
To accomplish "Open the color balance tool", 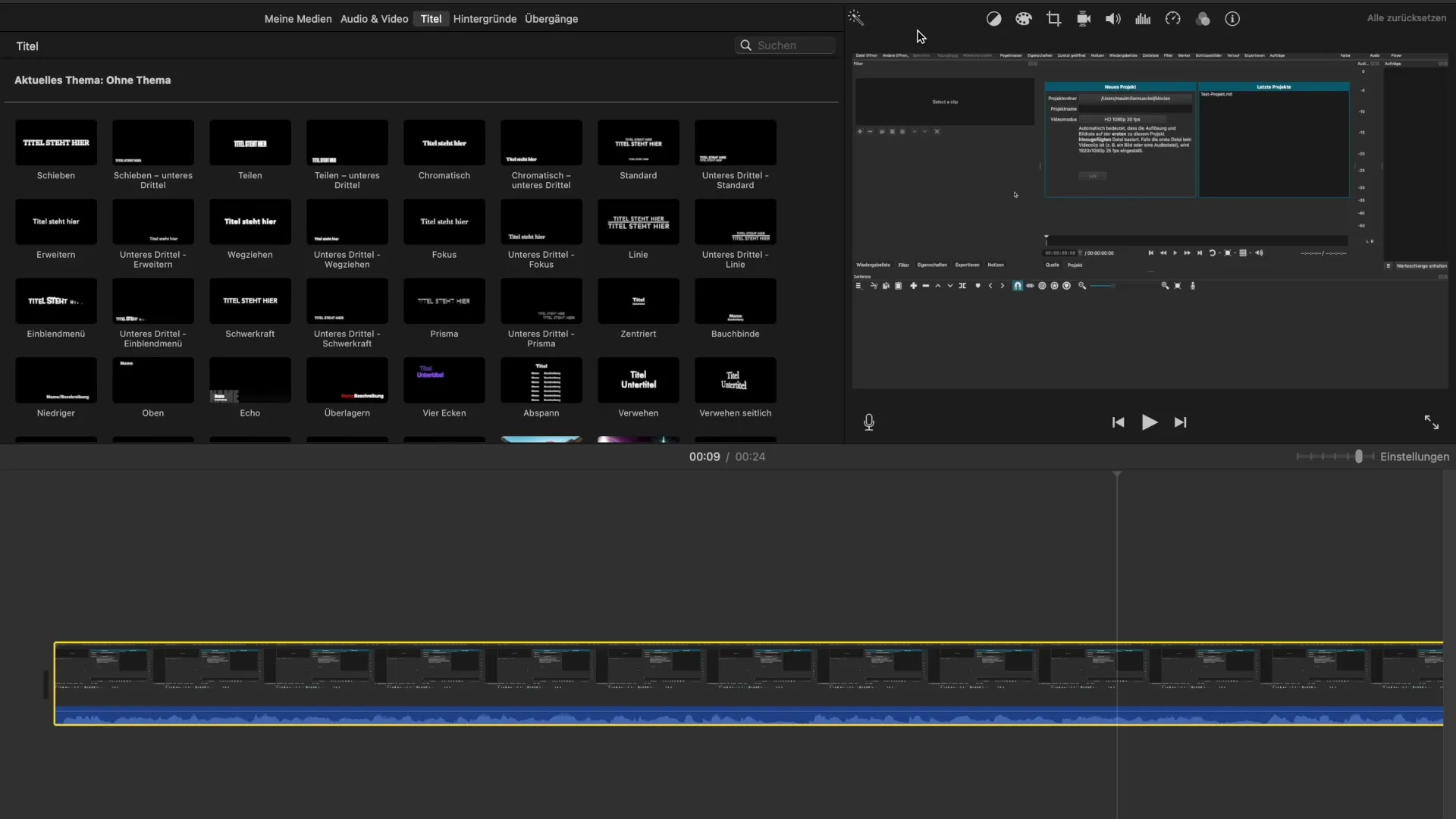I will pyautogui.click(x=993, y=19).
